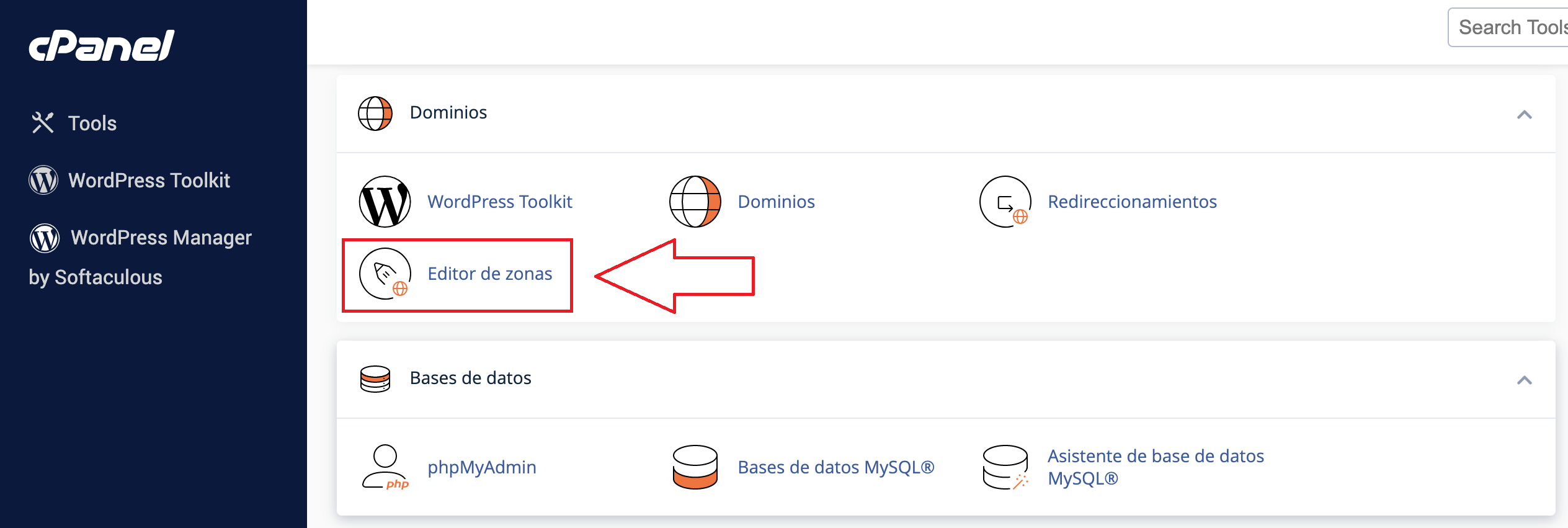This screenshot has width=1568, height=528.
Task: Open Bases de datos MySQL® link
Action: pos(836,467)
